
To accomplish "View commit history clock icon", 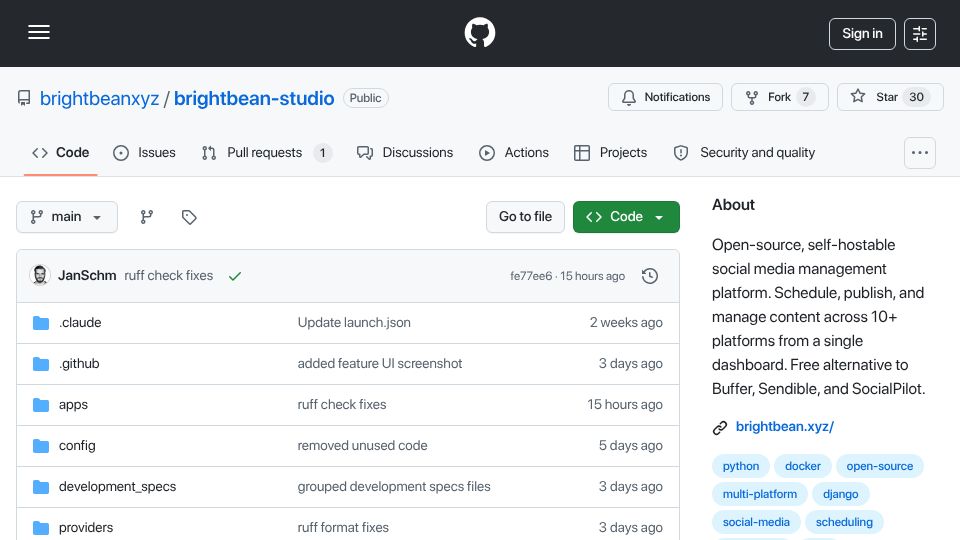I will 650,276.
